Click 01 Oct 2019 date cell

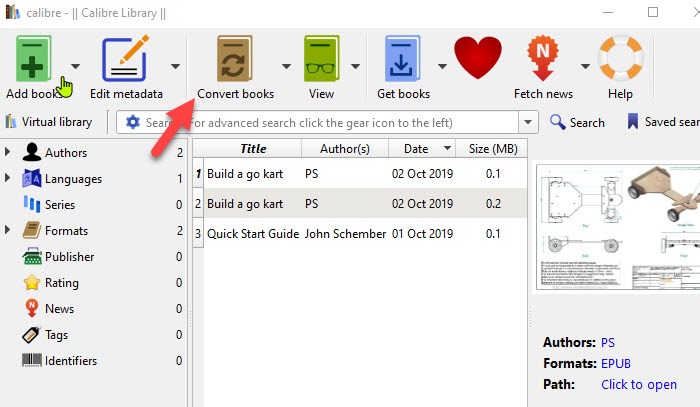coord(422,233)
